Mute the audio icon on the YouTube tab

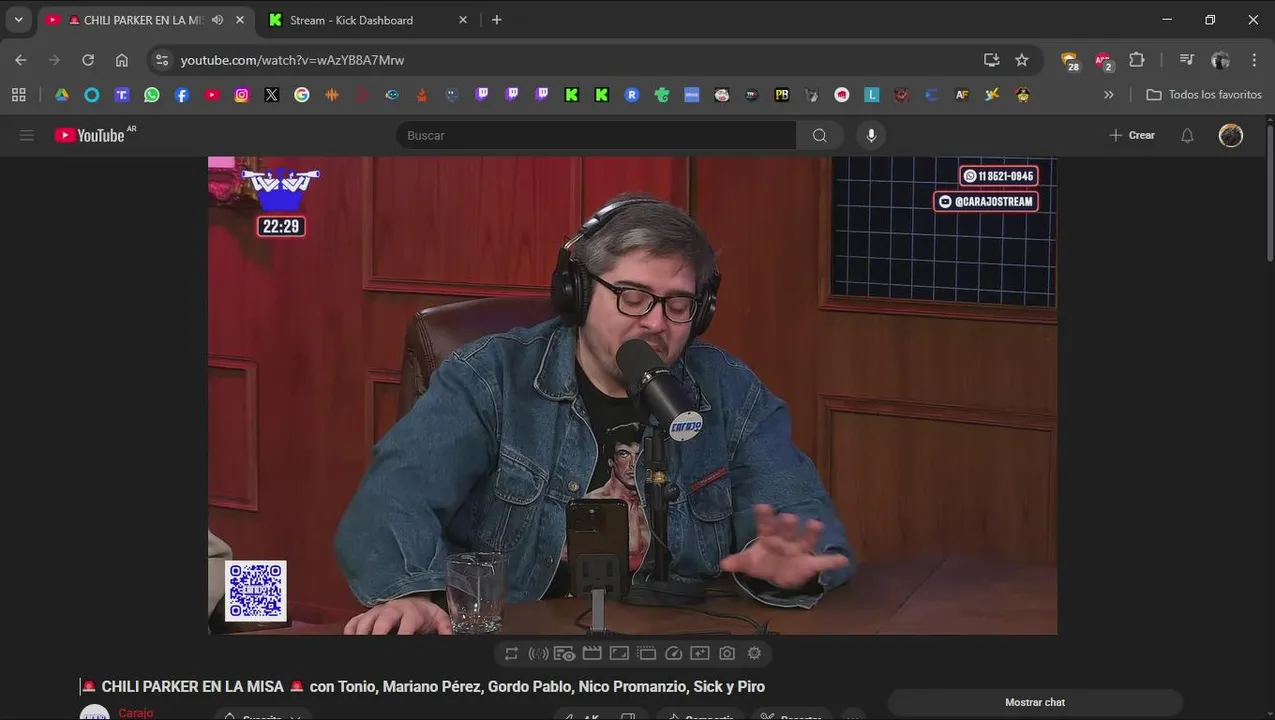(x=217, y=20)
